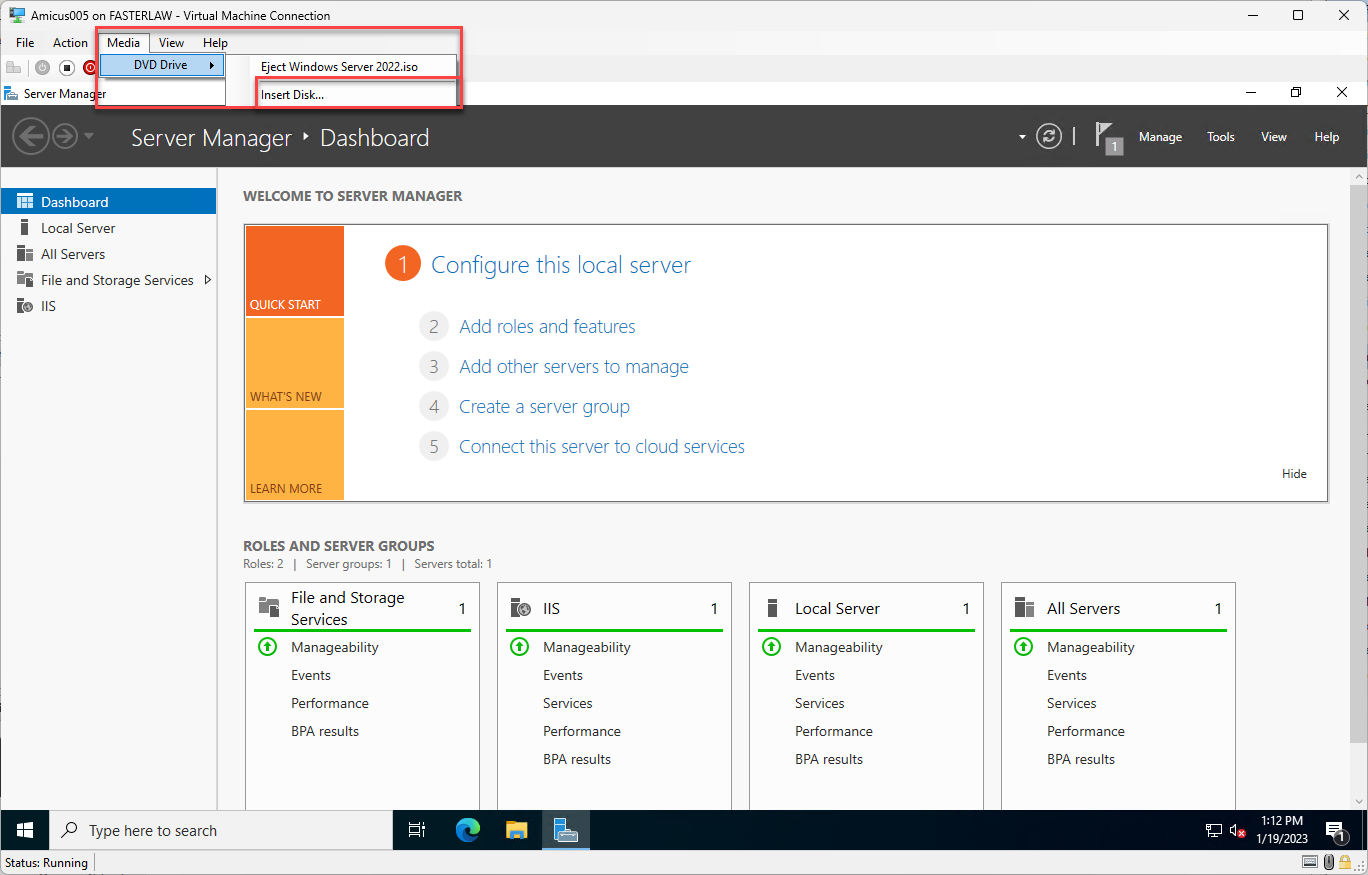The image size is (1368, 875).
Task: Click Create a server group
Action: pos(544,407)
